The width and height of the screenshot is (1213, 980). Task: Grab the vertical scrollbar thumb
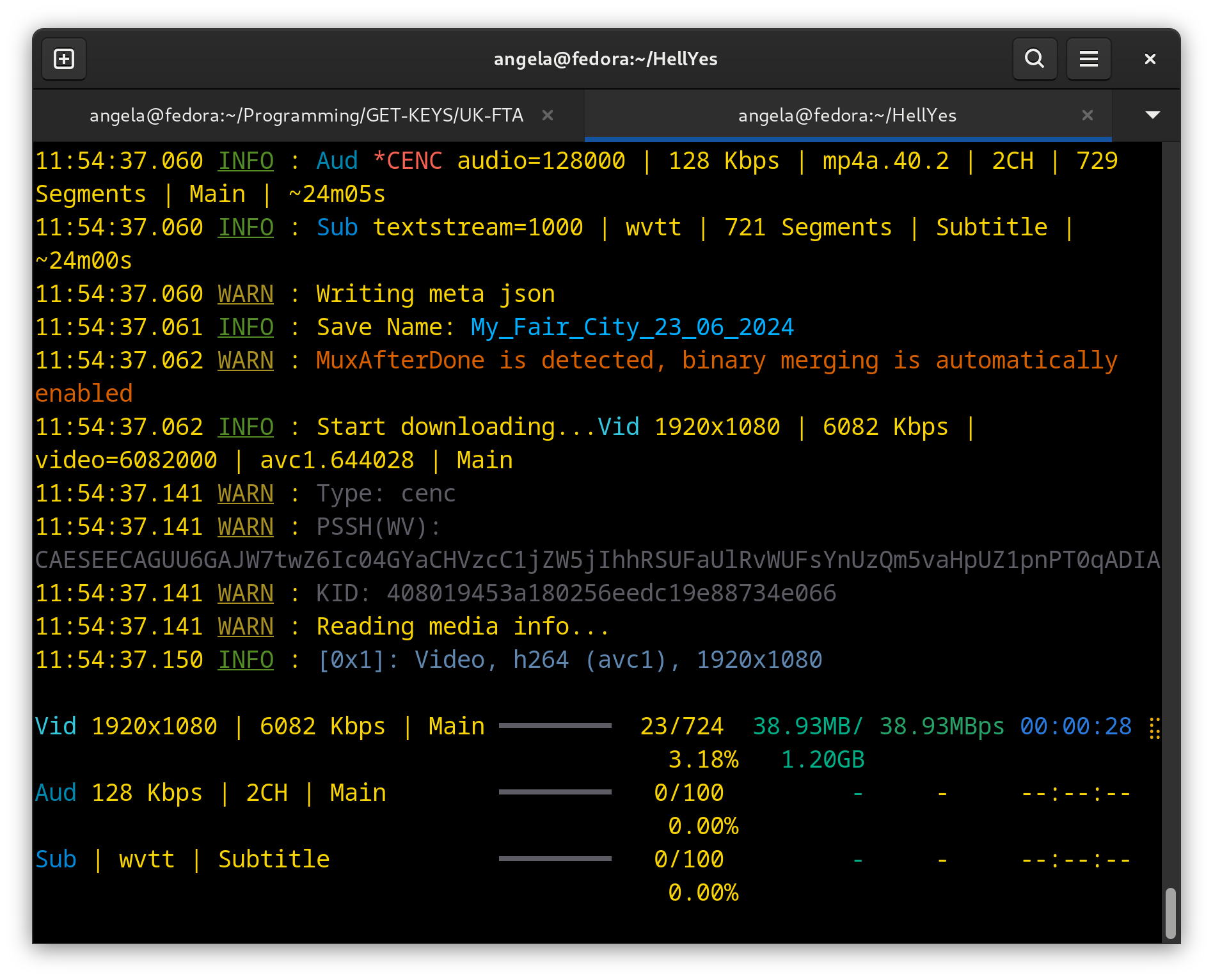1170,913
